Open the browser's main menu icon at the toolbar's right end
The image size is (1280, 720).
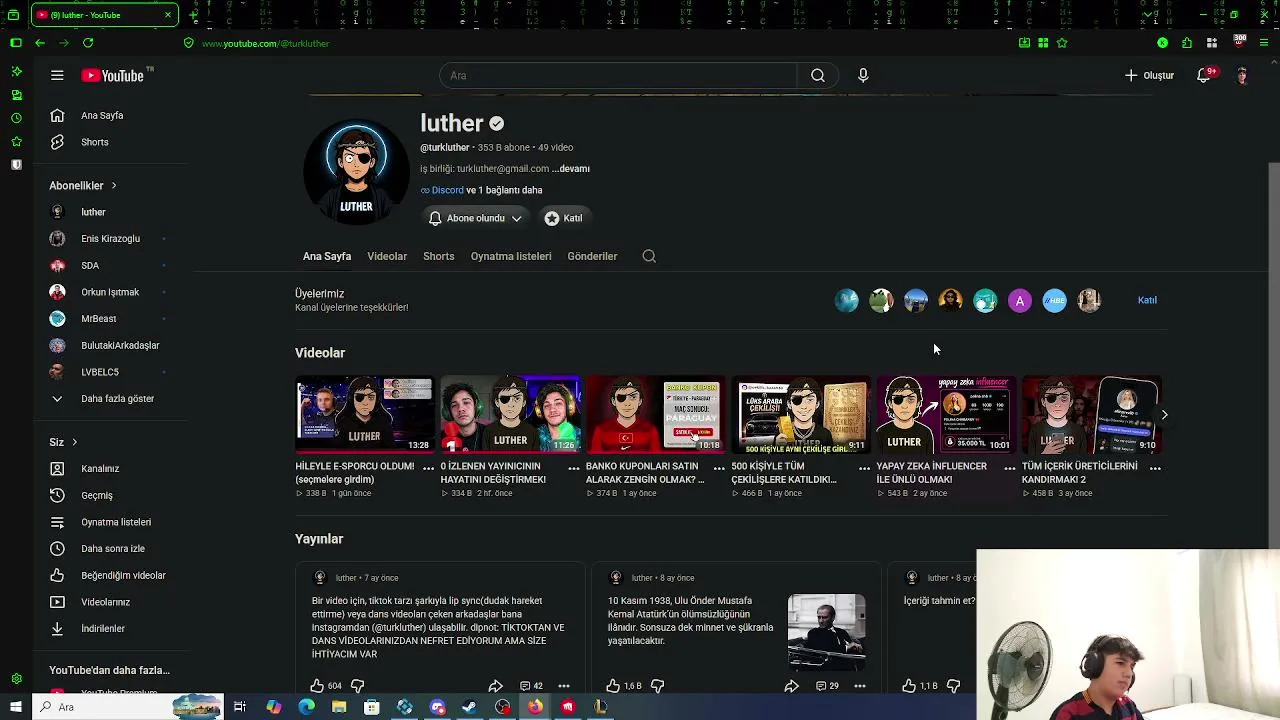click(1265, 43)
